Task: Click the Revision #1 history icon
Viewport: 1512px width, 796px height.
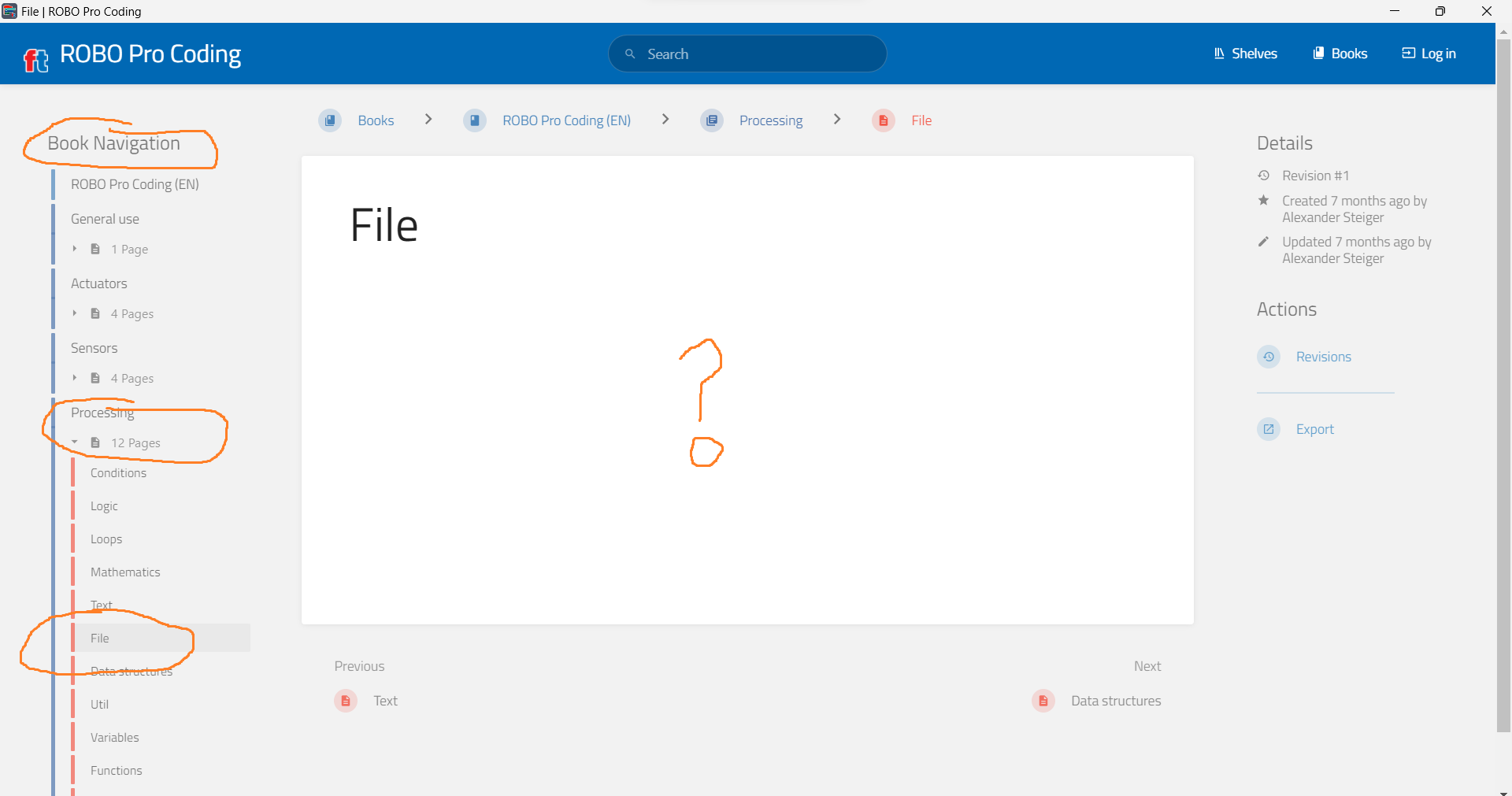Action: (1264, 175)
